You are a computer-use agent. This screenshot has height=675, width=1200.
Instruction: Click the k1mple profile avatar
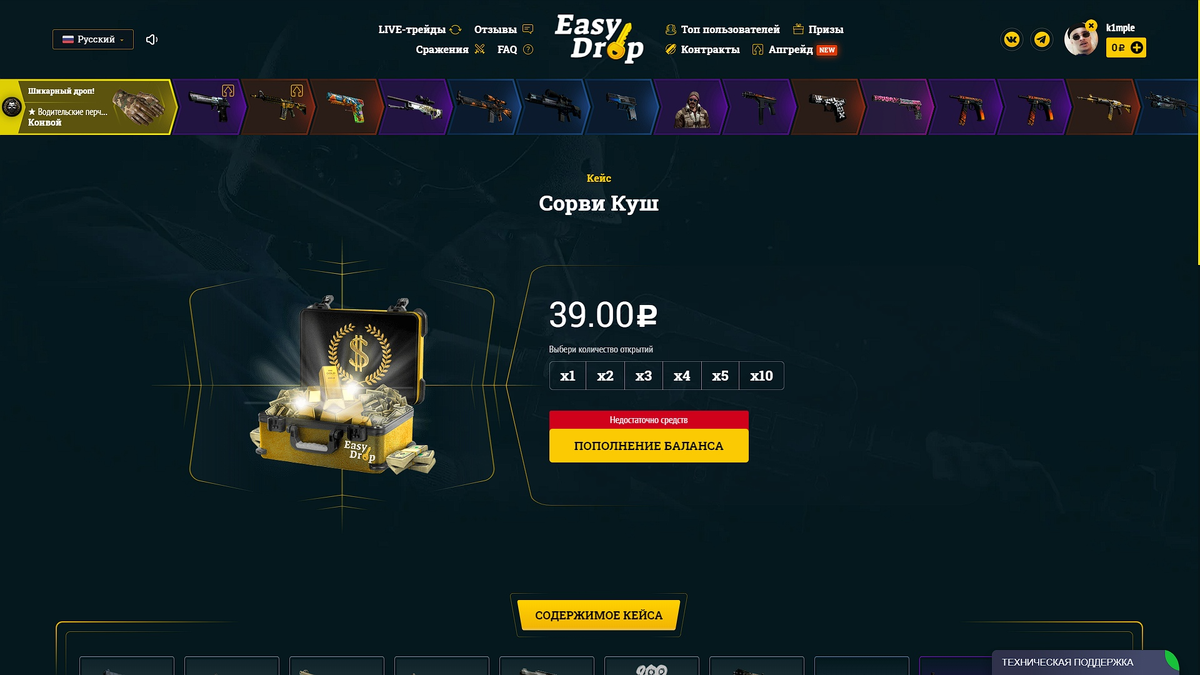point(1081,39)
